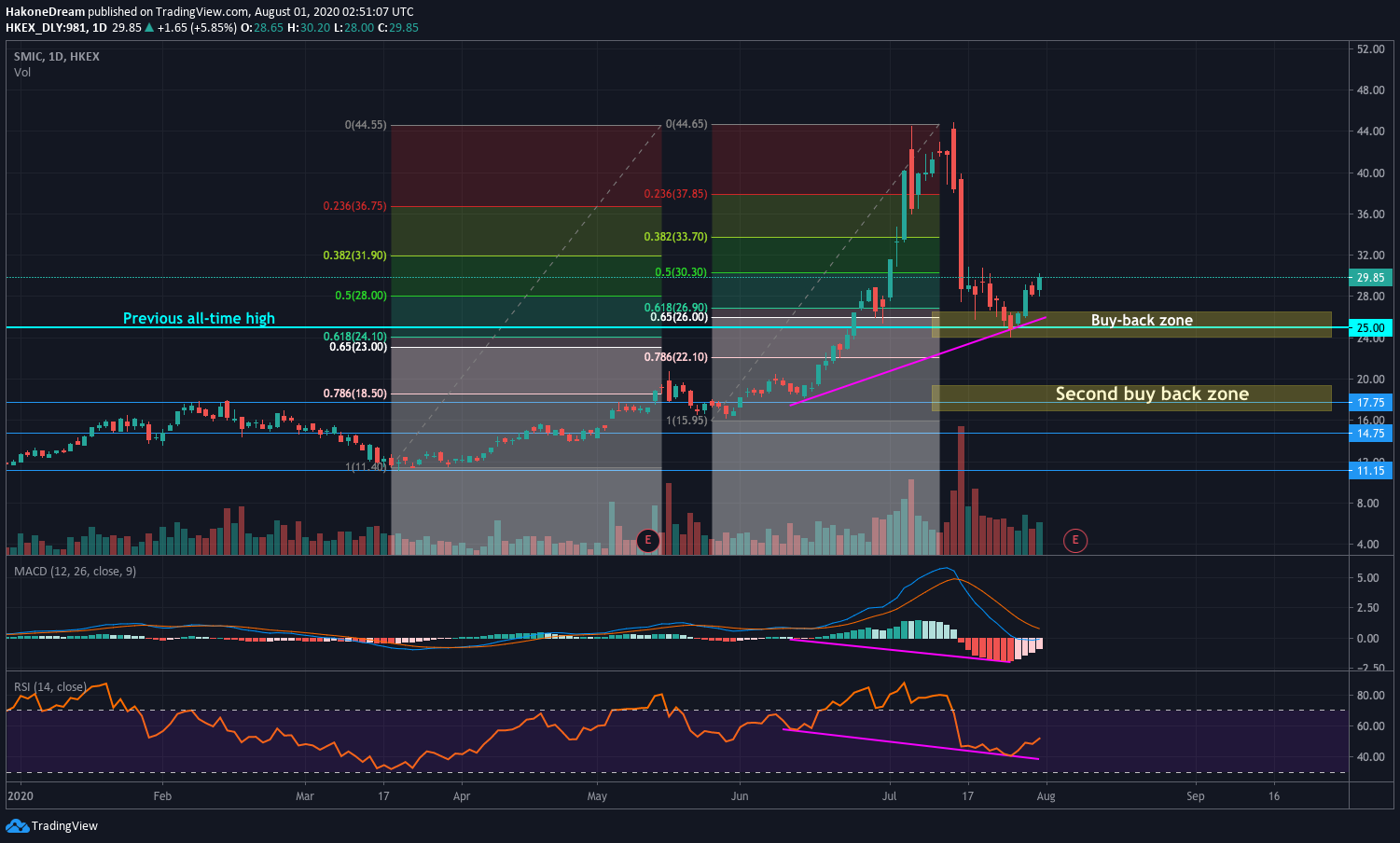The height and width of the screenshot is (843, 1400).
Task: Click the 5.00 value on the MACD scale
Action: click(1367, 578)
